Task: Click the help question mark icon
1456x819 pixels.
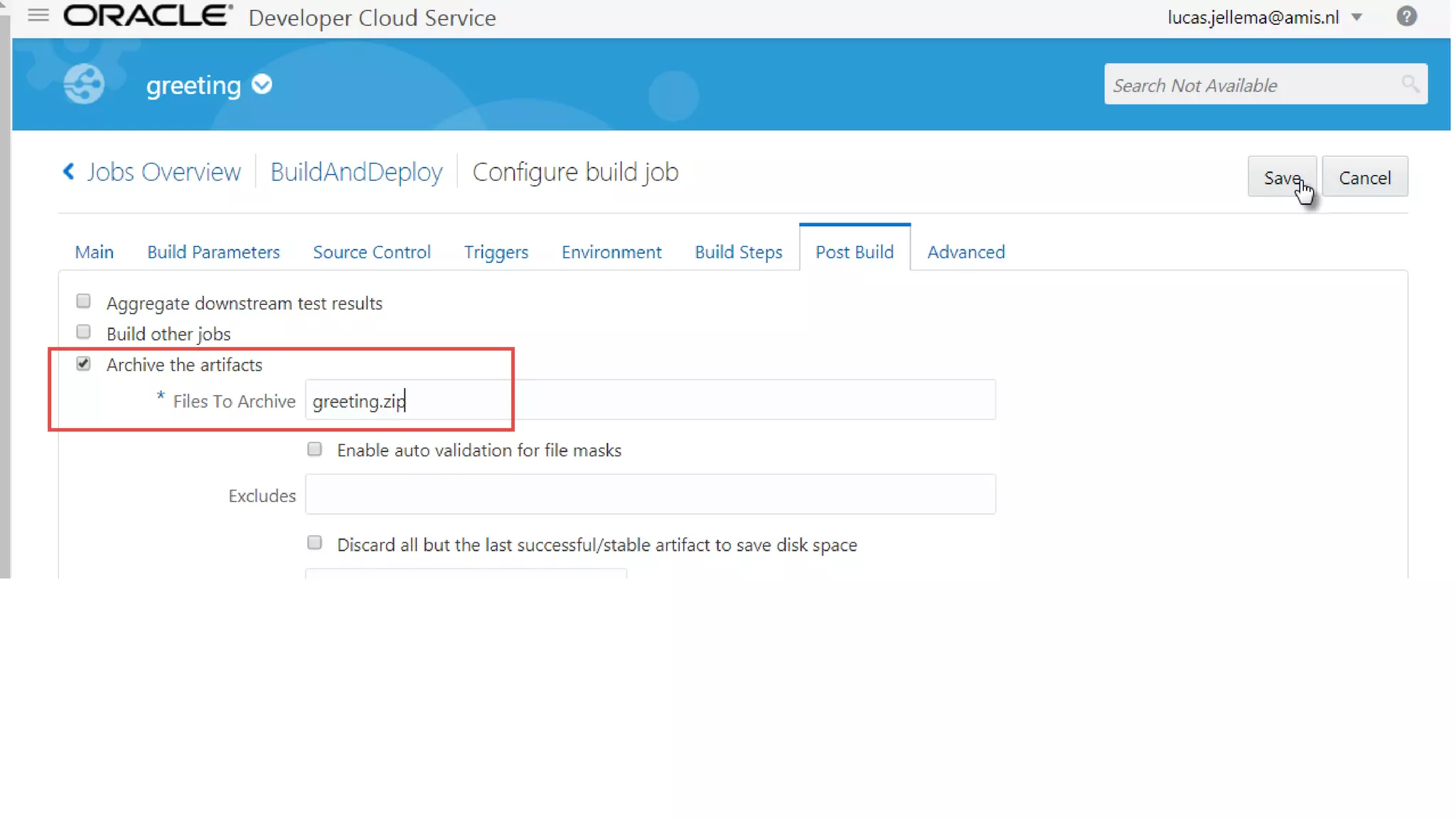Action: point(1406,16)
